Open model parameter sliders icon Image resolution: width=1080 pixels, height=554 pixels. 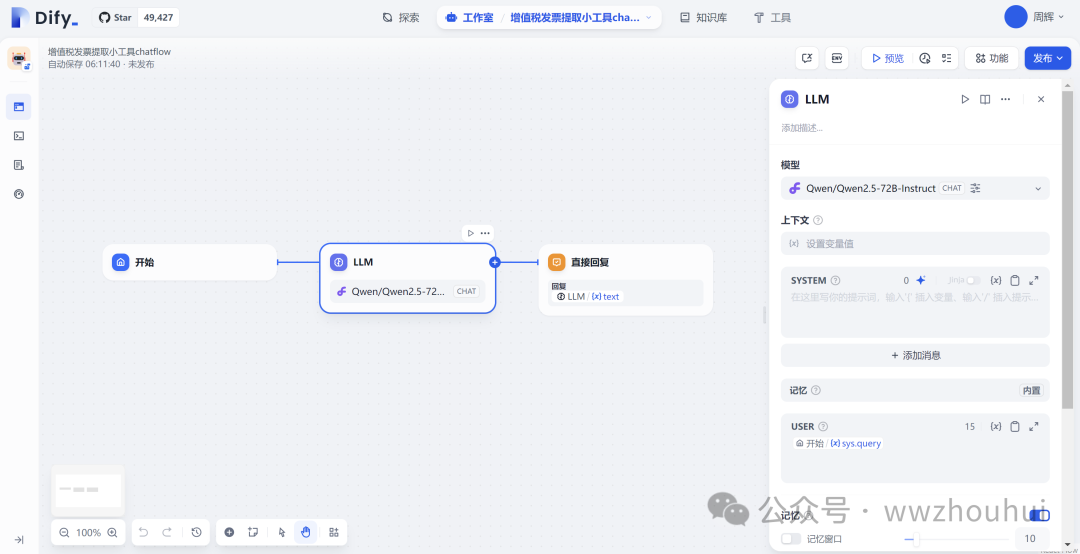pyautogui.click(x=975, y=188)
